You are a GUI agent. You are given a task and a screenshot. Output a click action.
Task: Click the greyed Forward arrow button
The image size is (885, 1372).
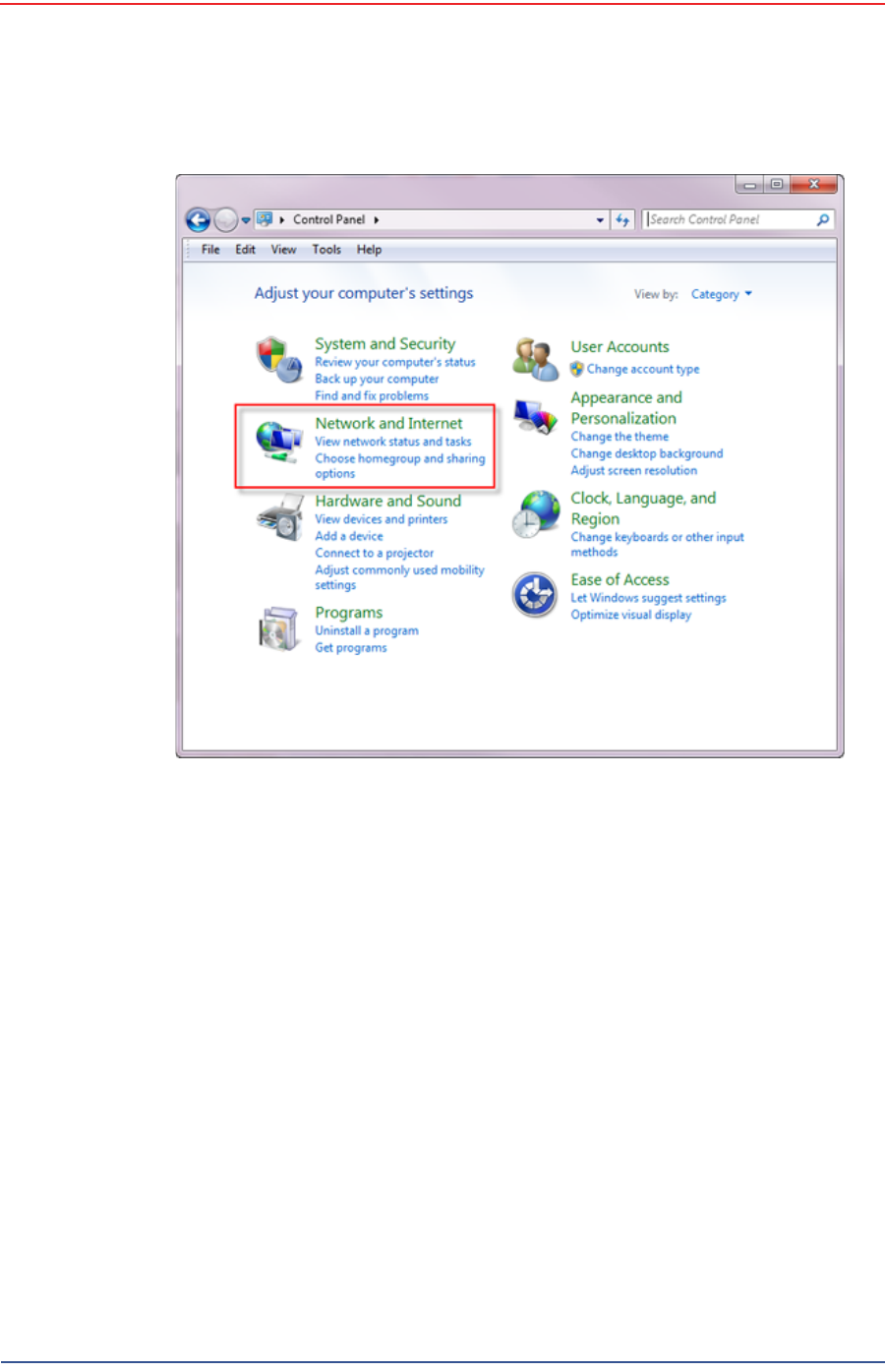tap(225, 219)
